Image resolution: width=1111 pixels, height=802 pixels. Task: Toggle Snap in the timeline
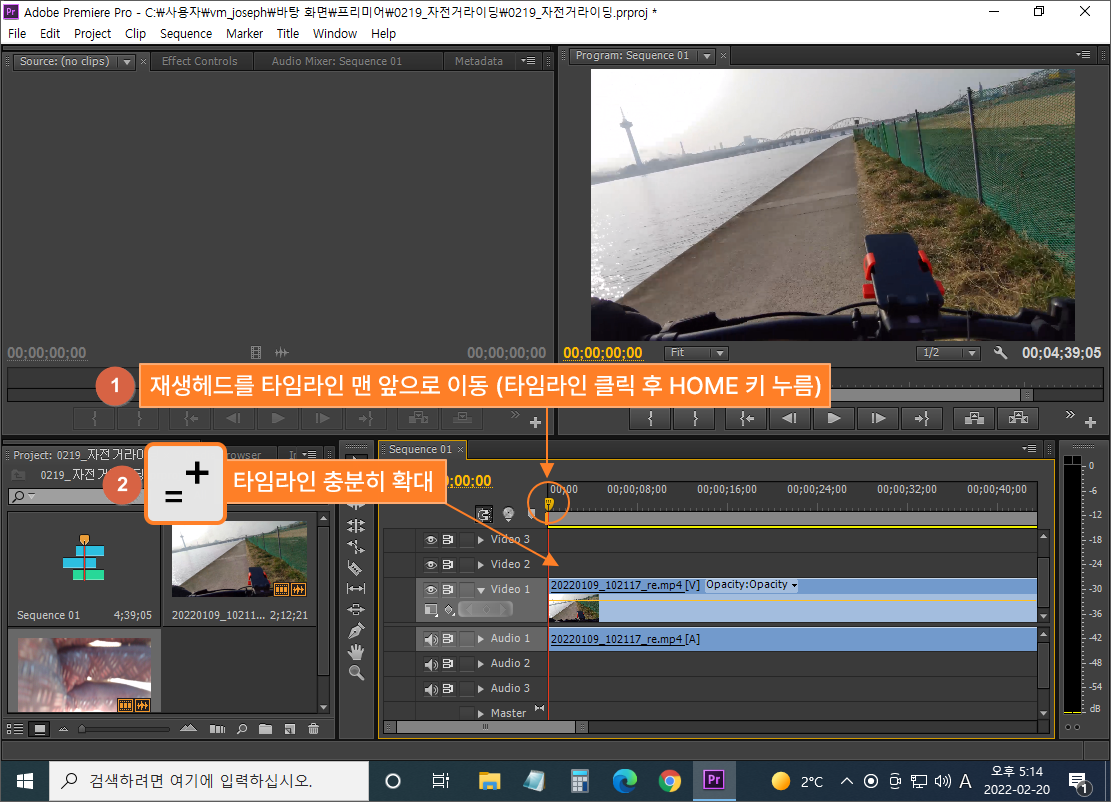[484, 514]
